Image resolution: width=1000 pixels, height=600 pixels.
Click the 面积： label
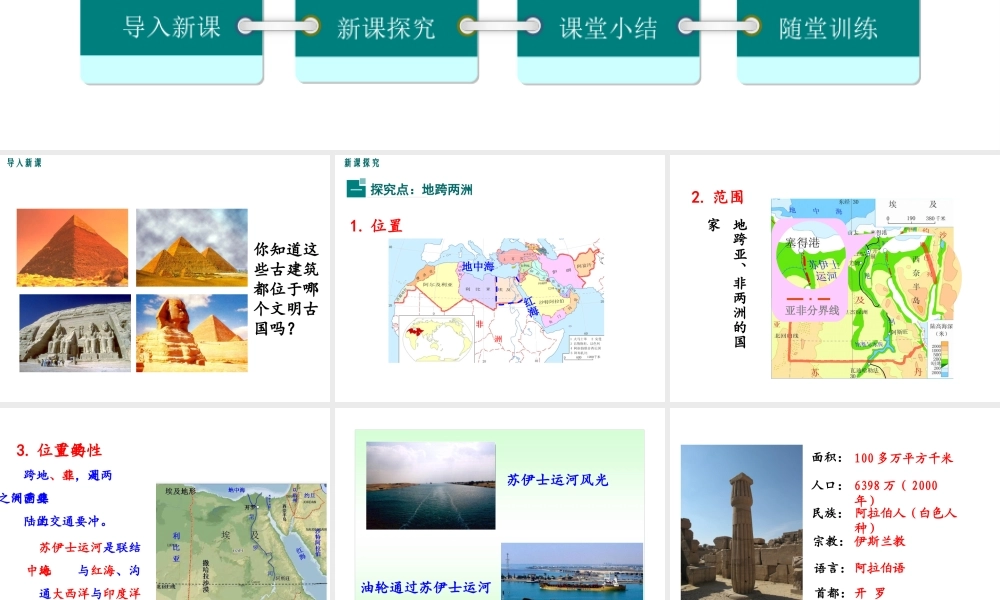point(828,457)
